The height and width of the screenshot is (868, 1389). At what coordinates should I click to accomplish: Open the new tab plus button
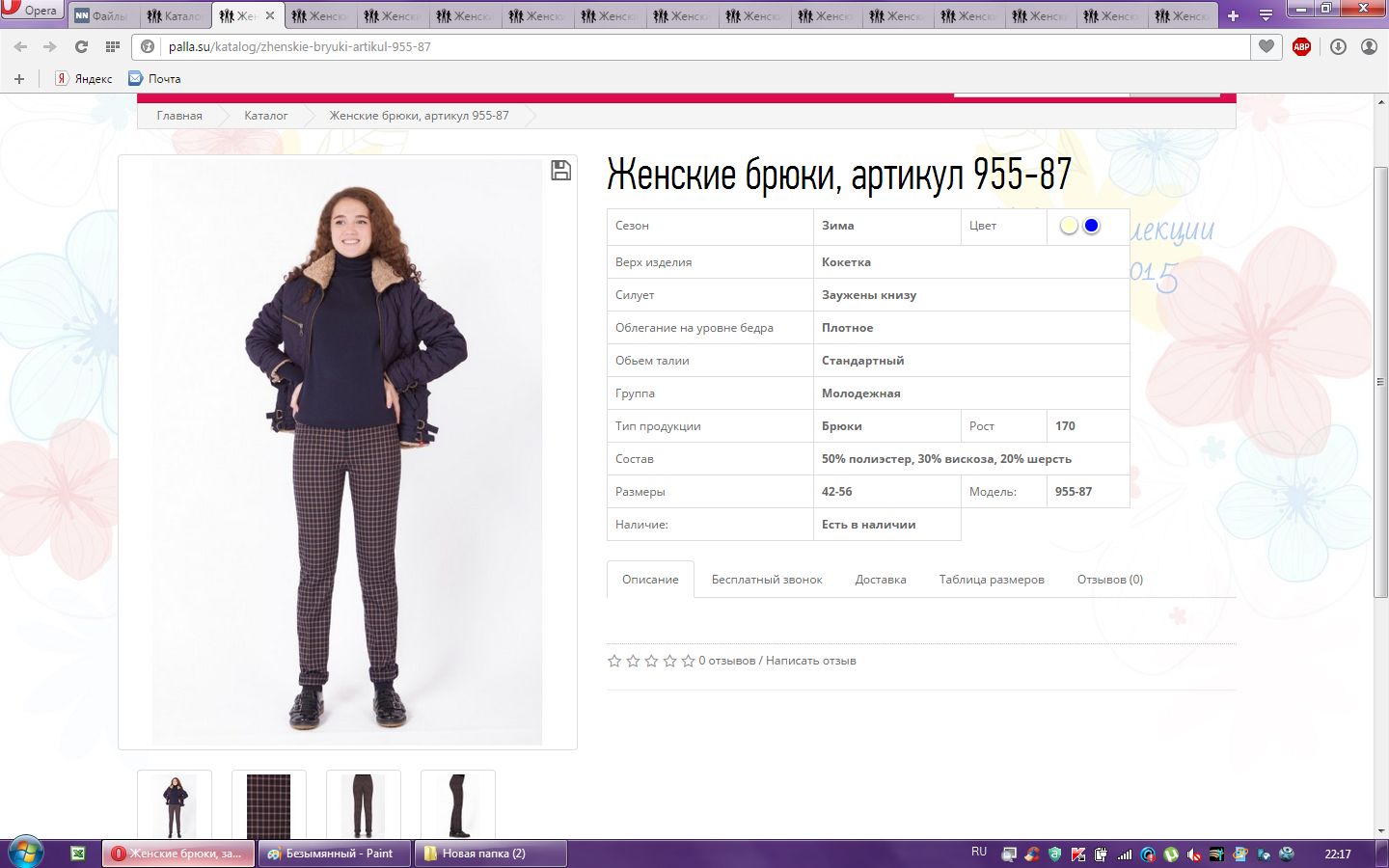(1233, 15)
